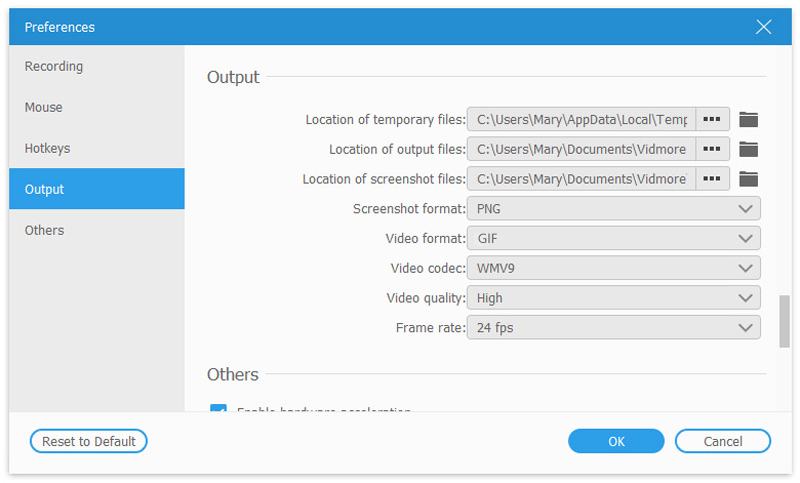Click the Reset to Default button
This screenshot has width=800, height=483.
point(89,441)
